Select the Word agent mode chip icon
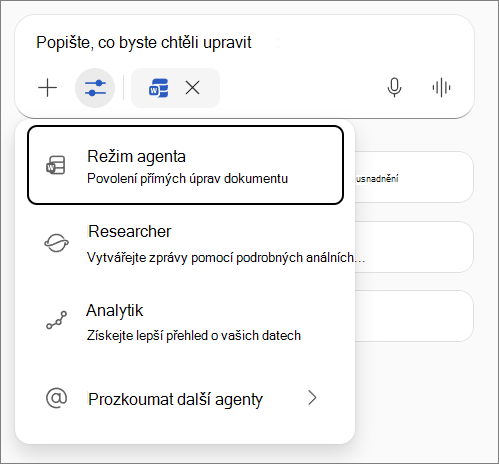 [x=158, y=88]
